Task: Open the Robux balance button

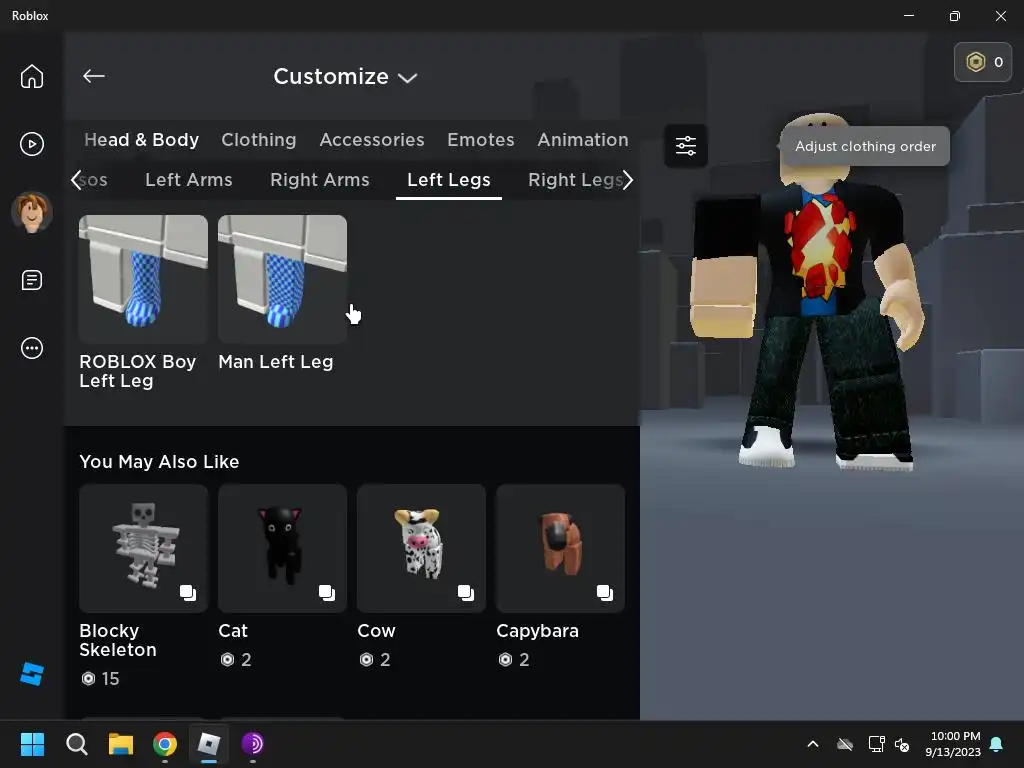Action: click(983, 62)
